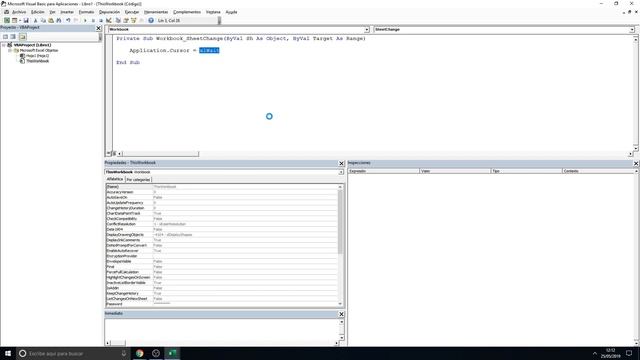Open the Ejecutar menu
The height and width of the screenshot is (360, 640).
coord(132,12)
